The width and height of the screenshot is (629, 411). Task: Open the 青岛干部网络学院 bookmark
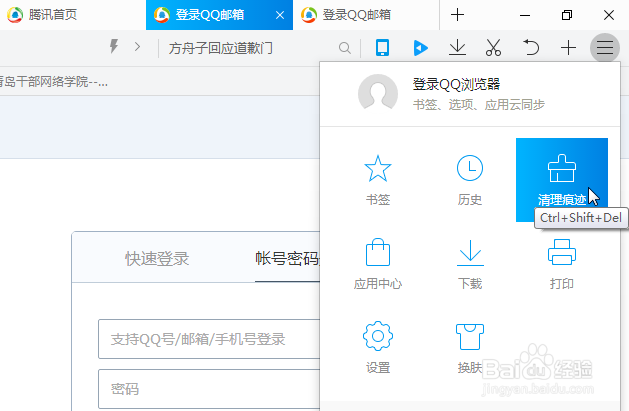[54, 82]
